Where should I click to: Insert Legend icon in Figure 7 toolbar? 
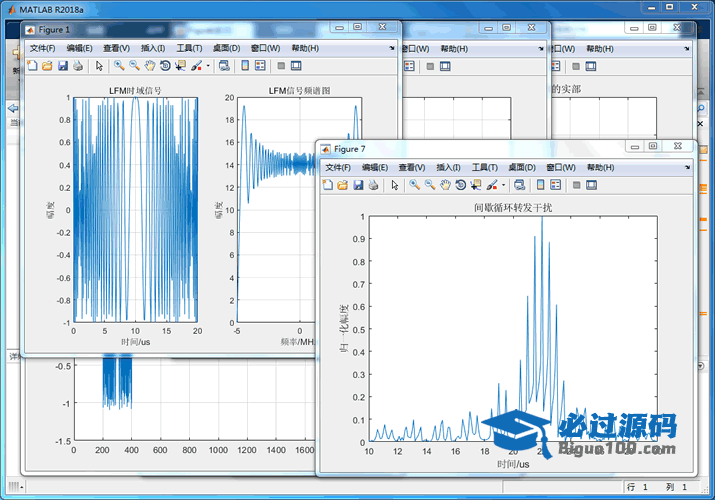pos(555,185)
